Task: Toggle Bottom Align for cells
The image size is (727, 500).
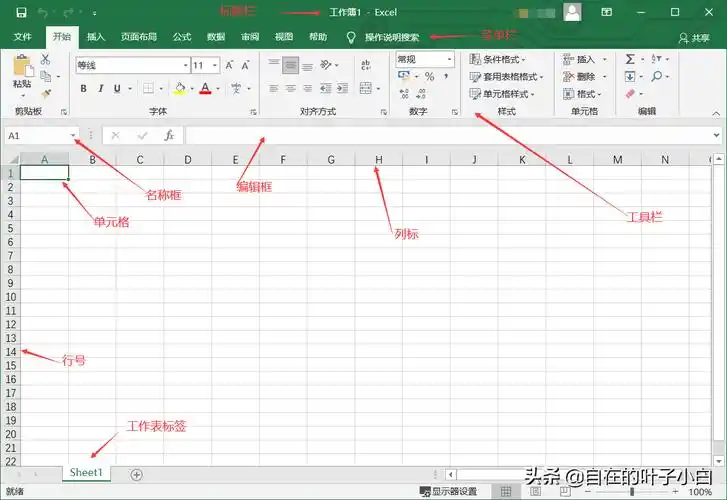Action: (x=307, y=65)
